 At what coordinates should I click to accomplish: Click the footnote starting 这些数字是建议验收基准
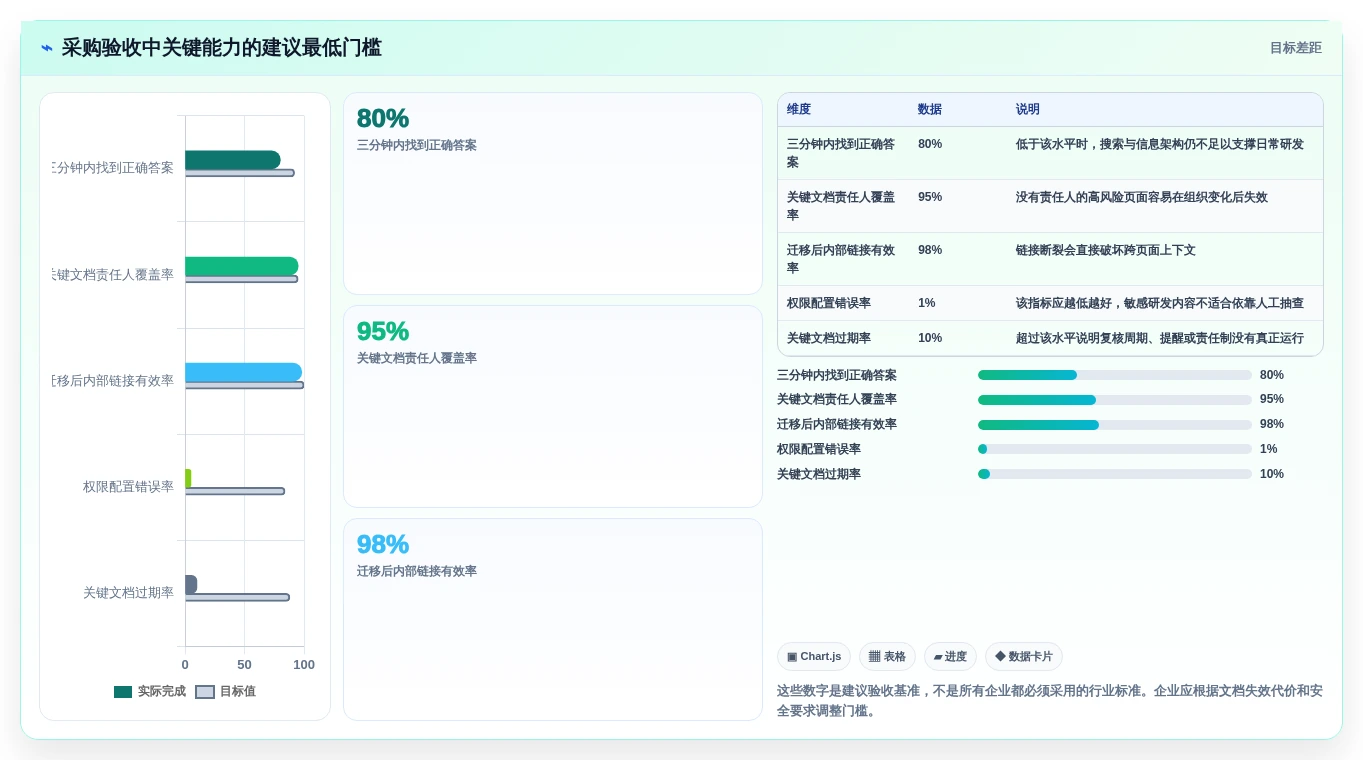1050,701
